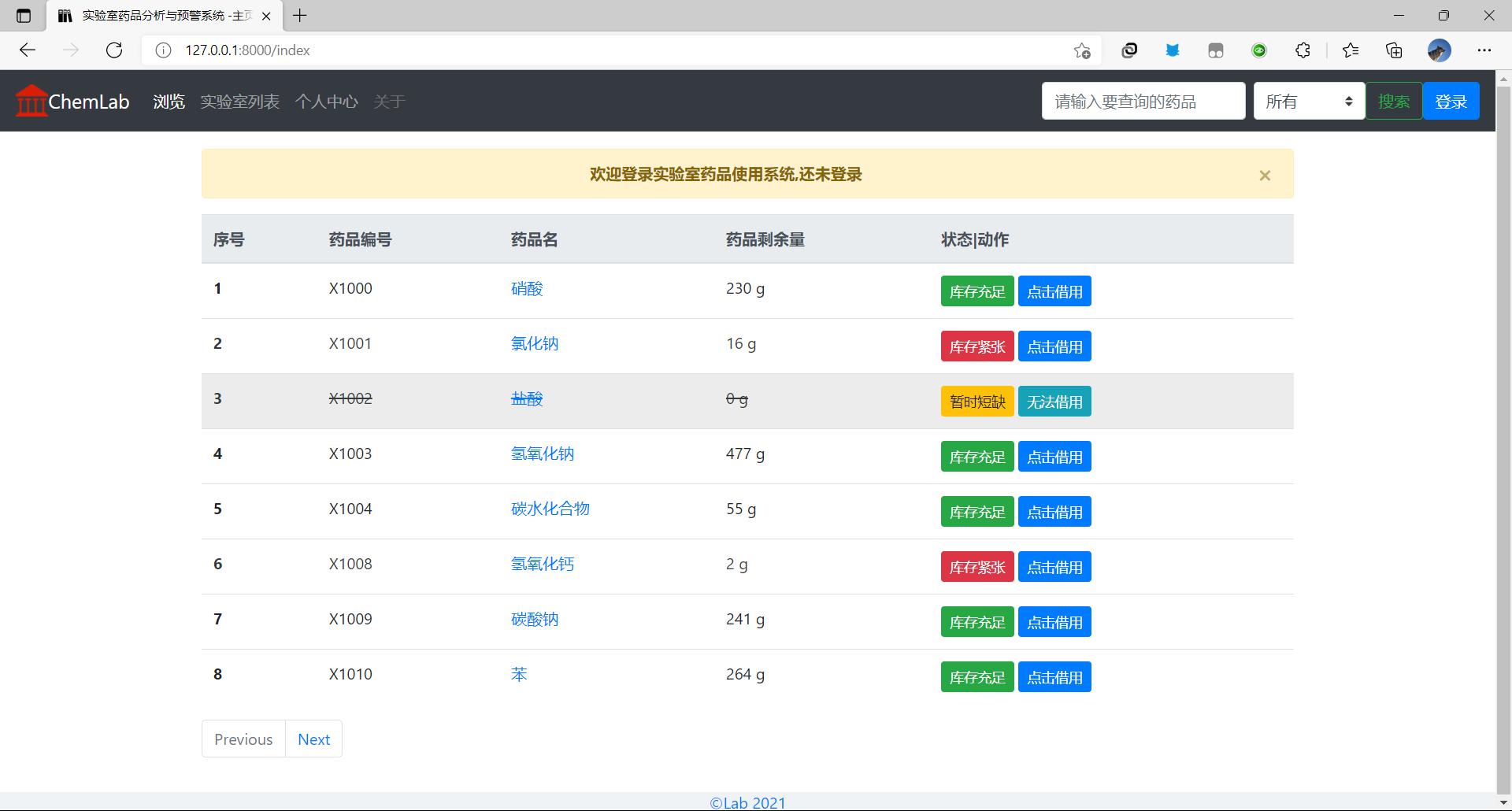This screenshot has width=1512, height=811.
Task: Click the 状态|动作 column header
Action: click(x=974, y=239)
